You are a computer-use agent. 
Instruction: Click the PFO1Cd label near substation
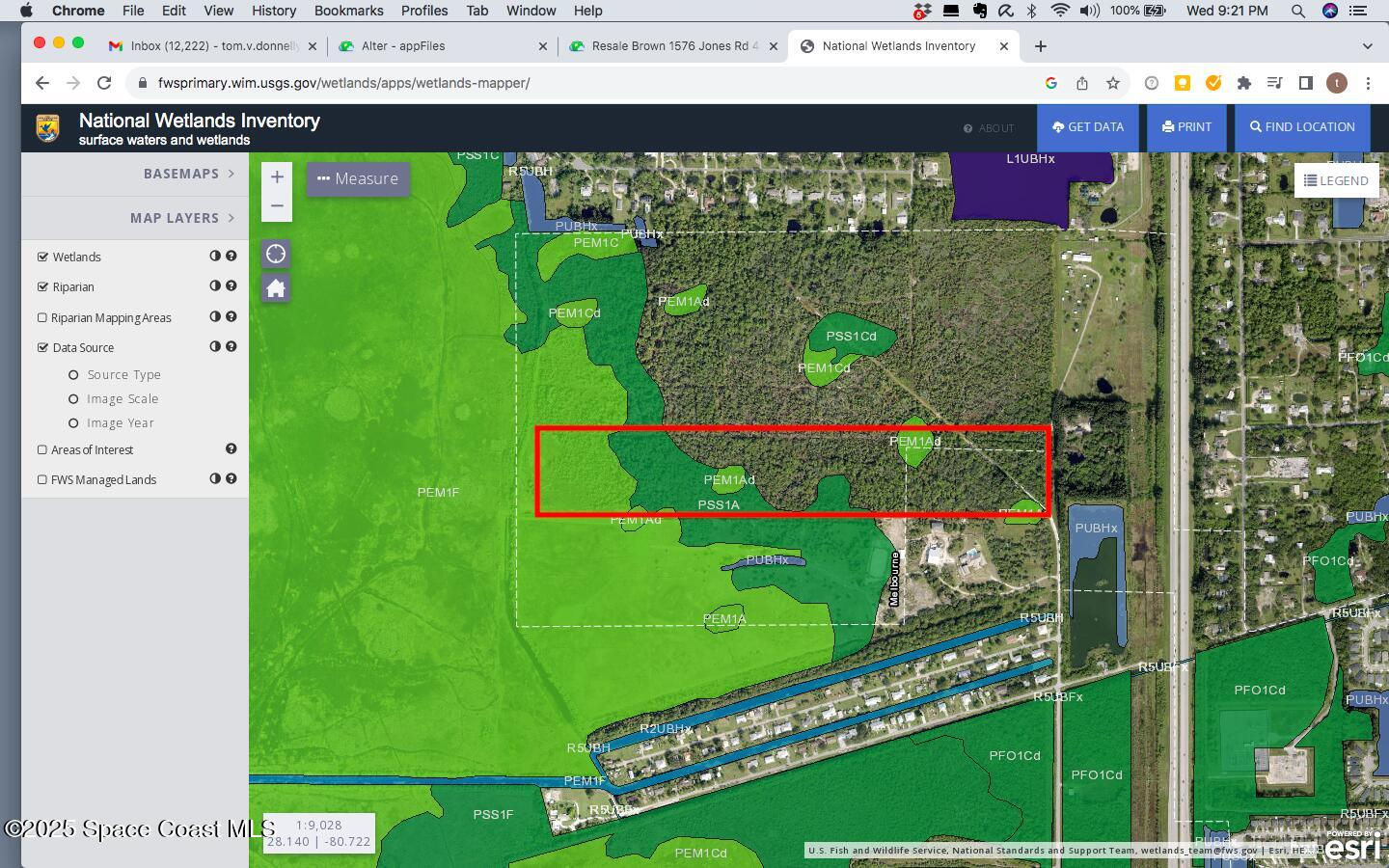click(1260, 690)
